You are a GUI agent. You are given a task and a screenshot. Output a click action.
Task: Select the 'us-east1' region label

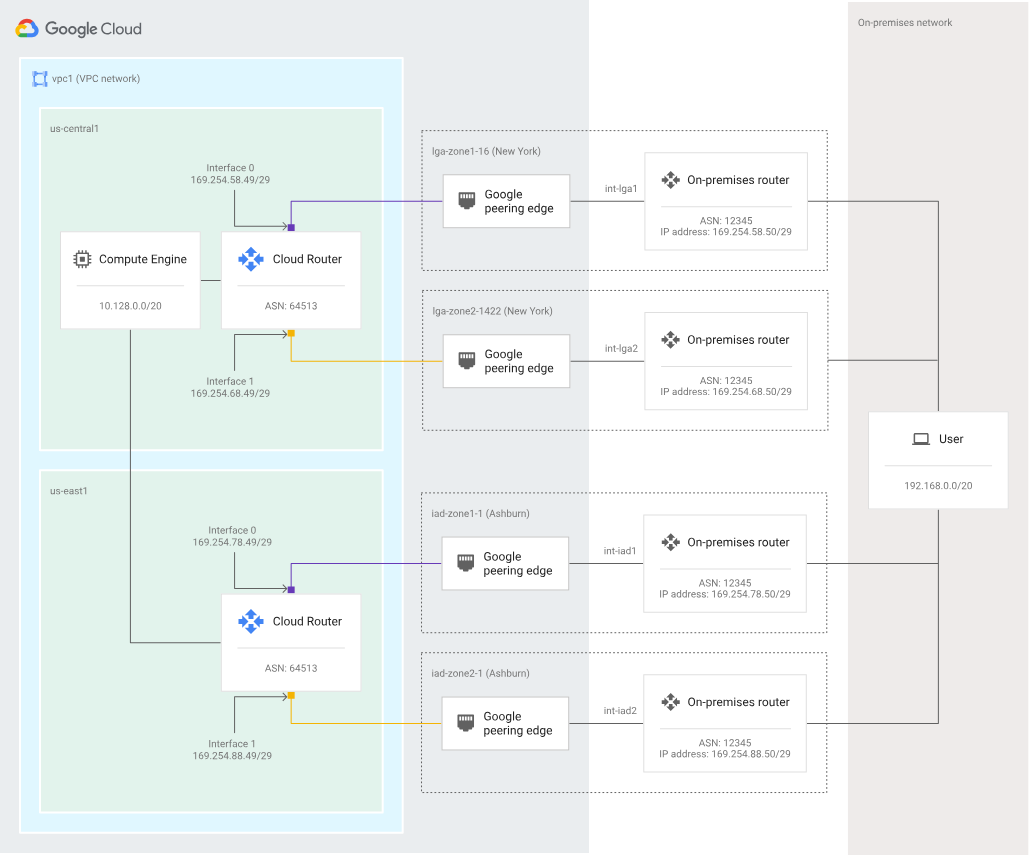tap(68, 491)
